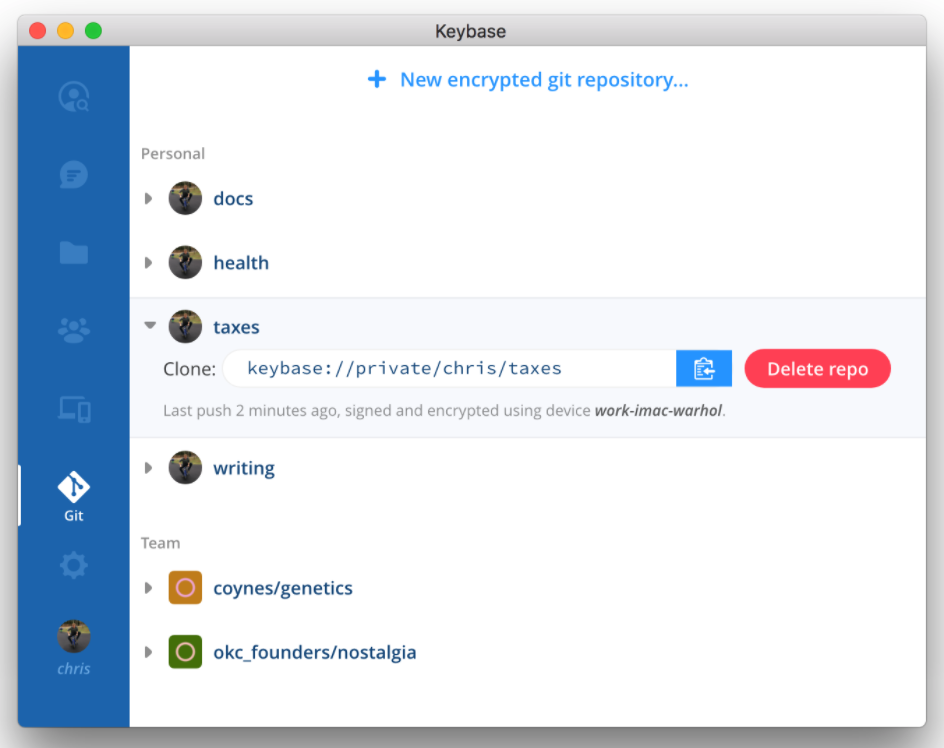Expand the coynes/genetics team repository

(x=148, y=588)
